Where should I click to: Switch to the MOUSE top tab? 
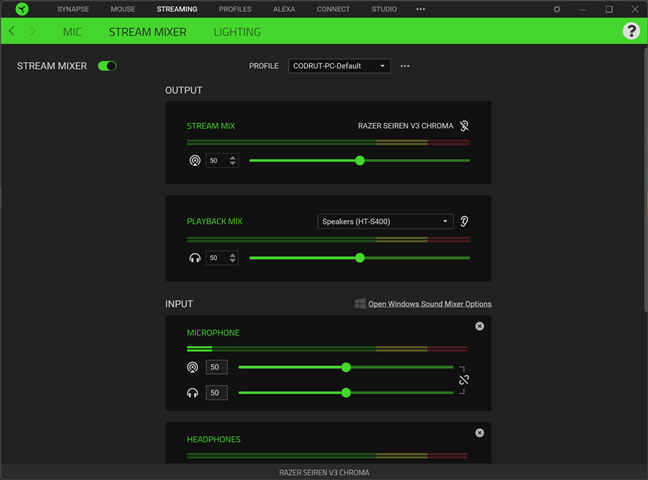point(123,9)
